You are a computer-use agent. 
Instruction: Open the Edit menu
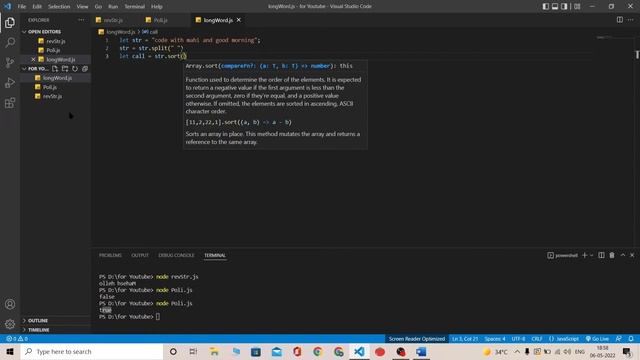pos(37,7)
